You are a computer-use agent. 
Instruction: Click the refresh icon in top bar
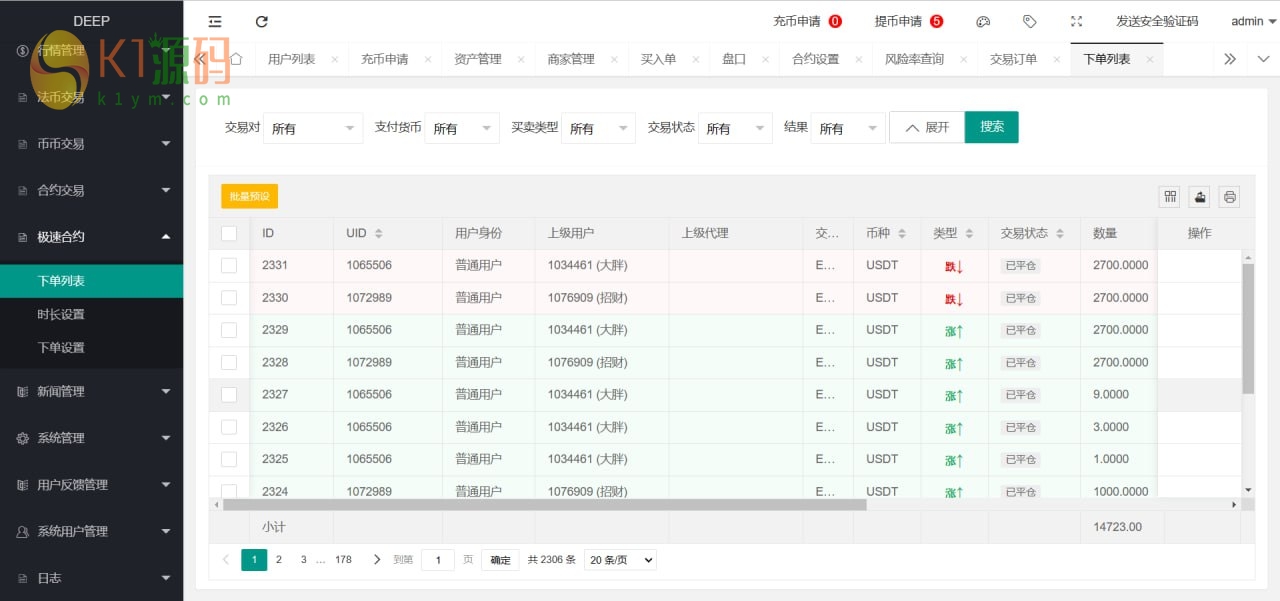pos(262,21)
